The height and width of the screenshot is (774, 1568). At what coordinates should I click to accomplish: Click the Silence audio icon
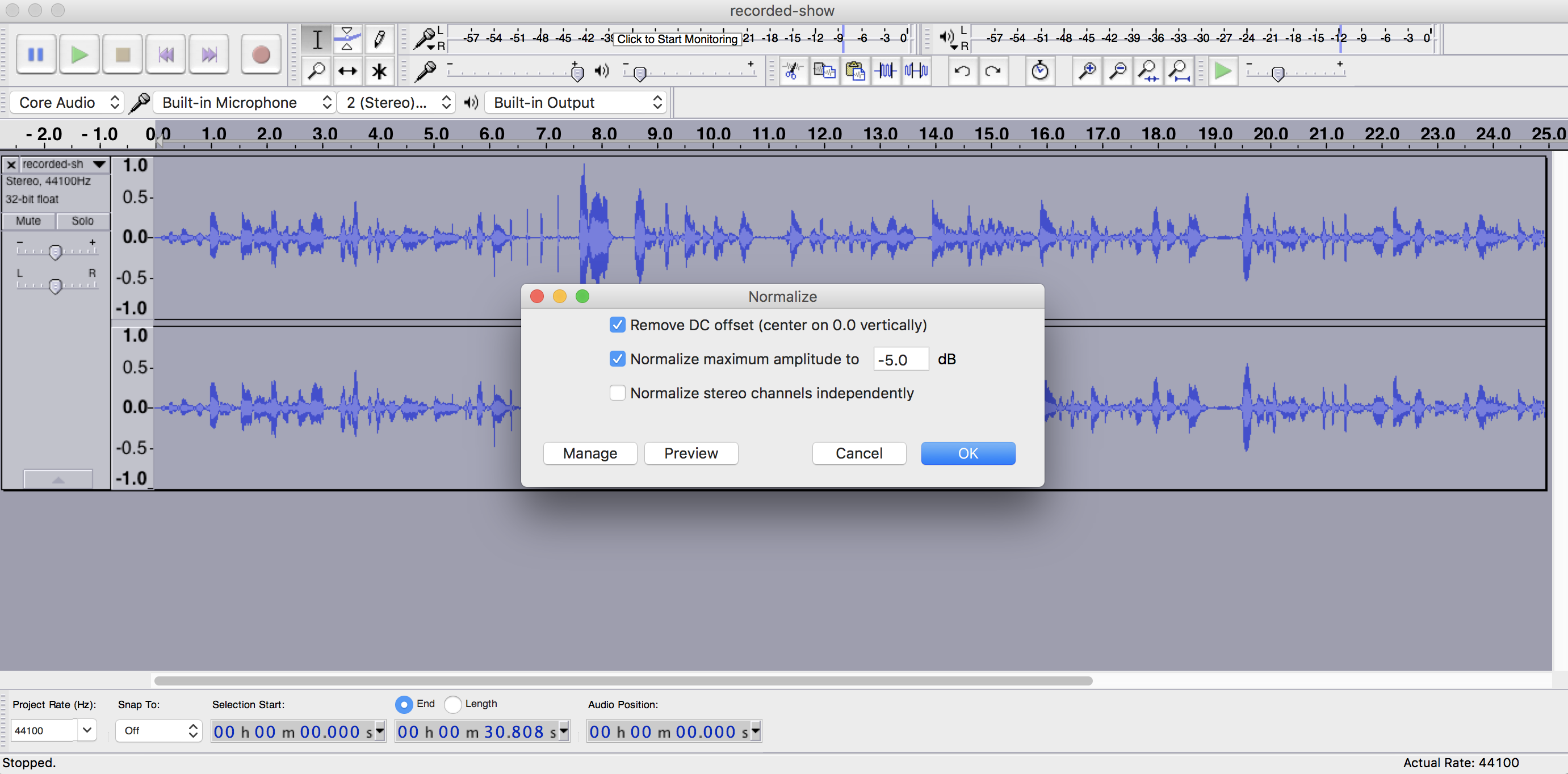click(916, 71)
